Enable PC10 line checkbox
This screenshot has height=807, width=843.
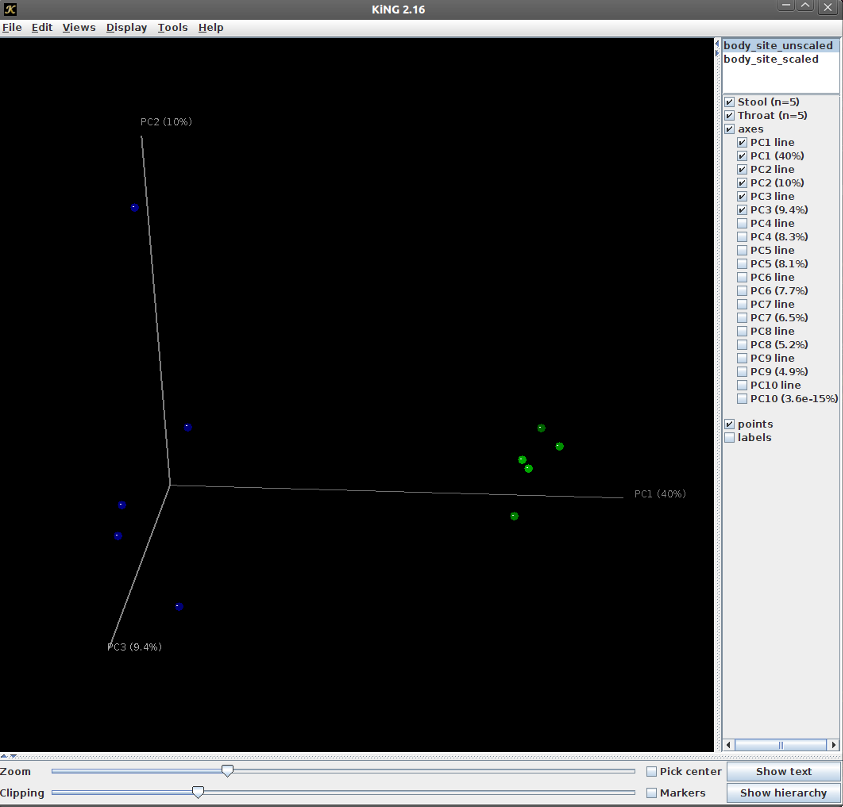tap(742, 385)
